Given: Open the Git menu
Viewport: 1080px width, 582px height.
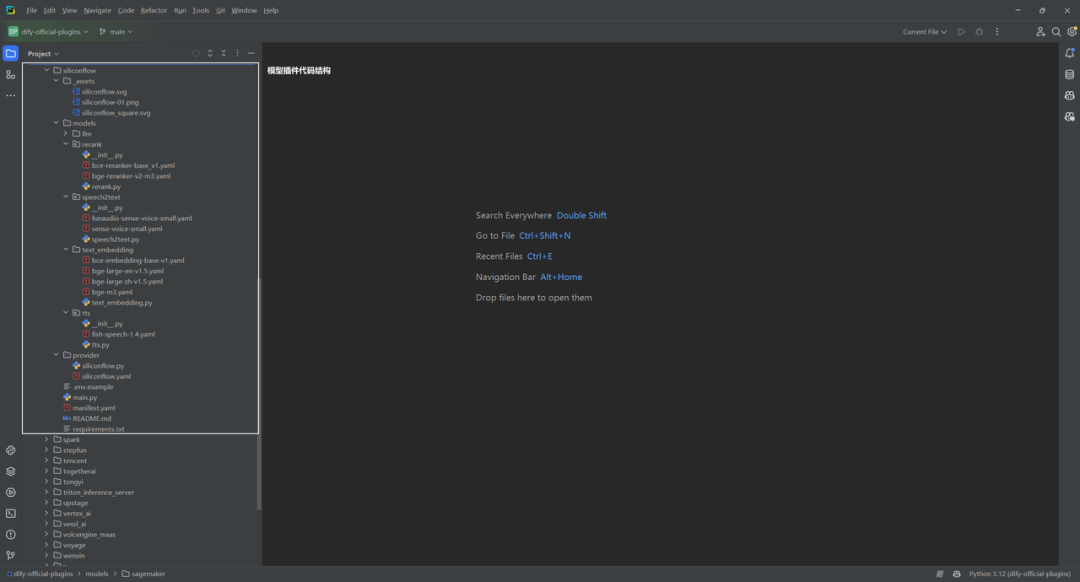Looking at the screenshot, I should tap(220, 10).
